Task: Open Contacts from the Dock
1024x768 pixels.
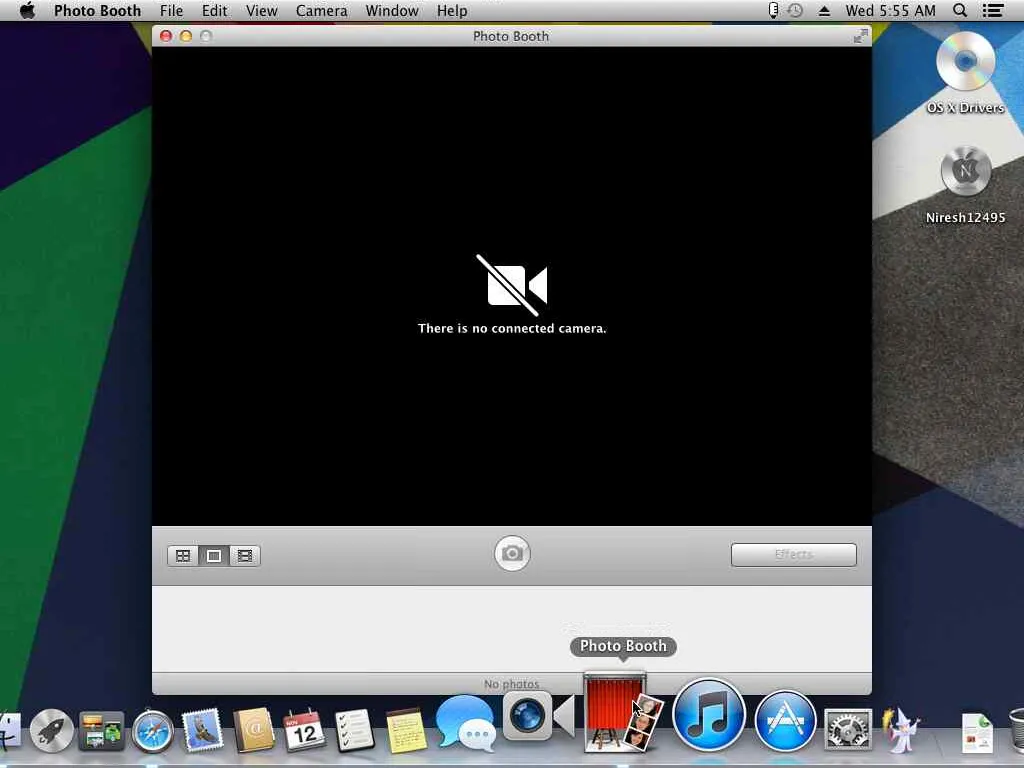Action: click(x=254, y=730)
